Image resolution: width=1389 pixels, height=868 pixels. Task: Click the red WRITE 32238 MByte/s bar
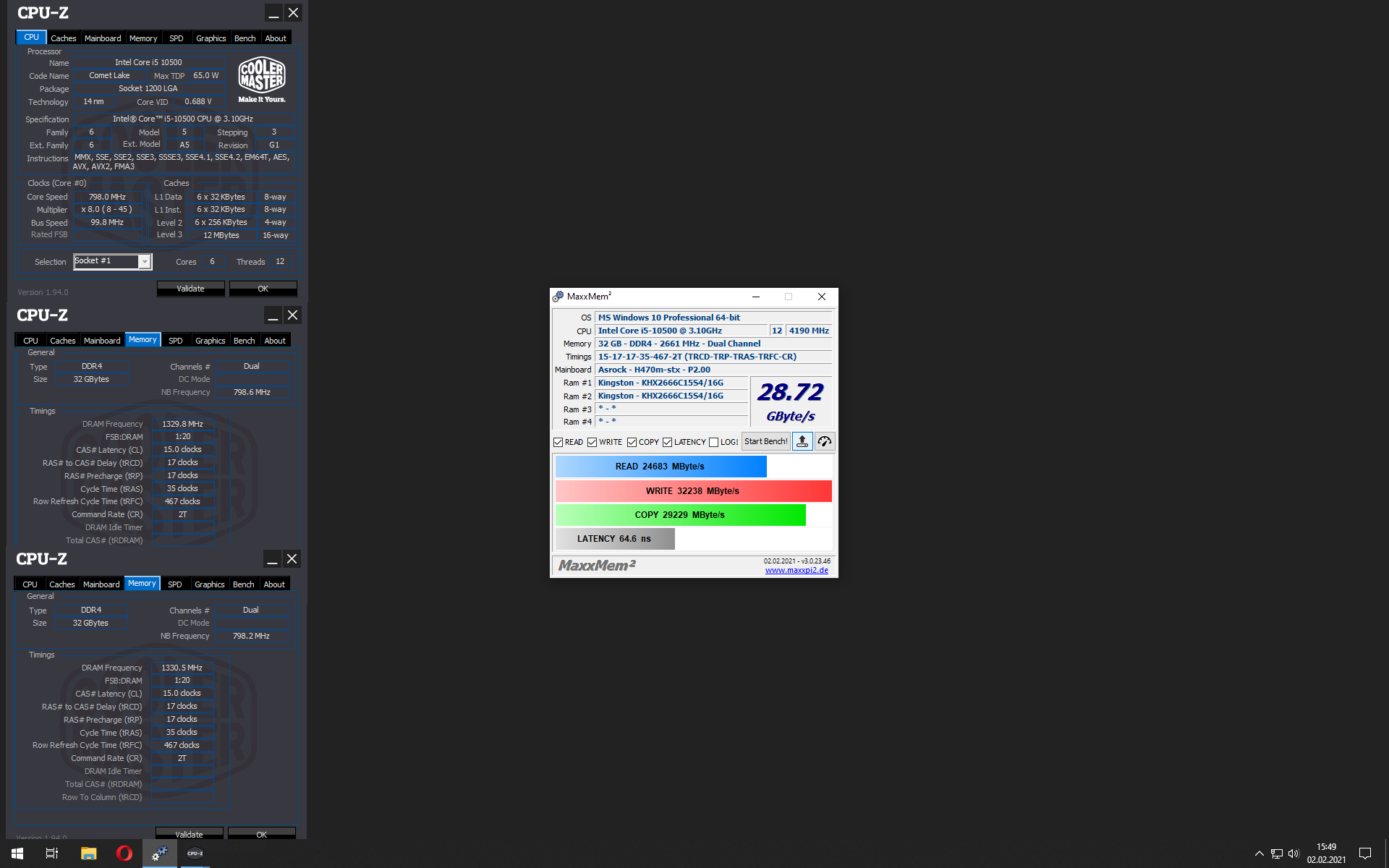(x=693, y=491)
